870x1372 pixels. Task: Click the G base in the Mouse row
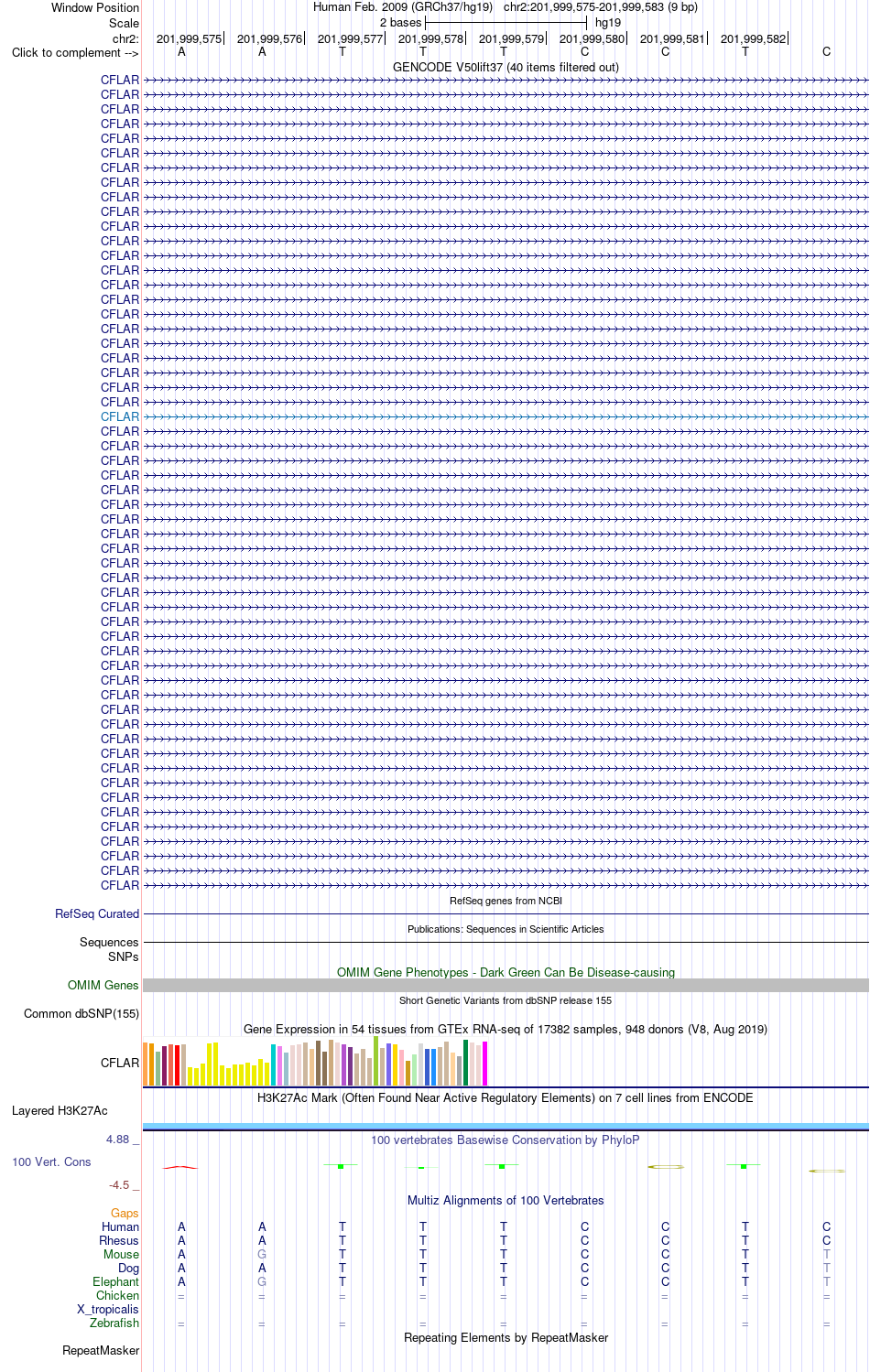coord(262,1254)
